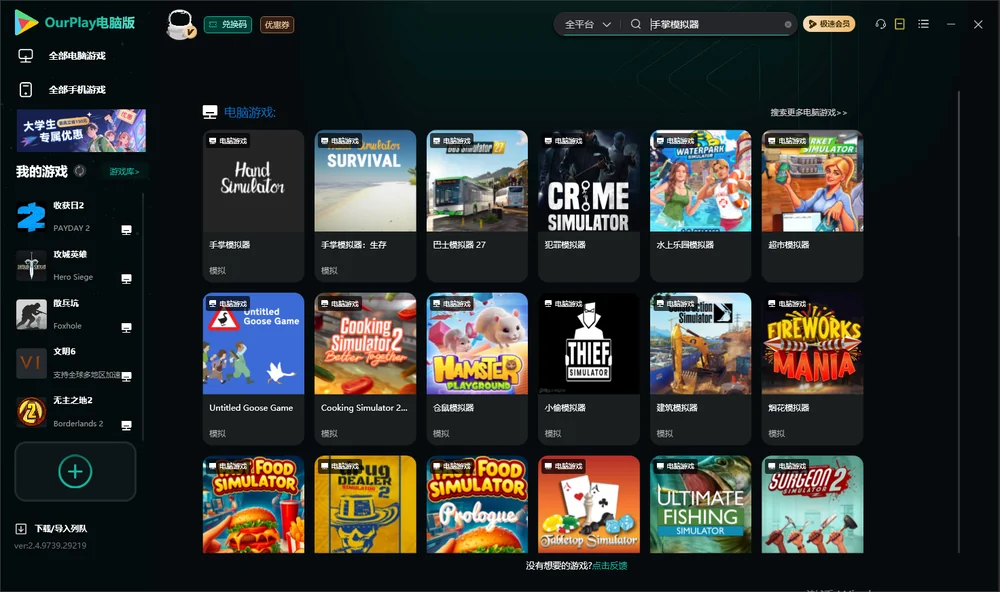
Task: Select 全部电脑游戏 in sidebar
Action: [x=77, y=56]
